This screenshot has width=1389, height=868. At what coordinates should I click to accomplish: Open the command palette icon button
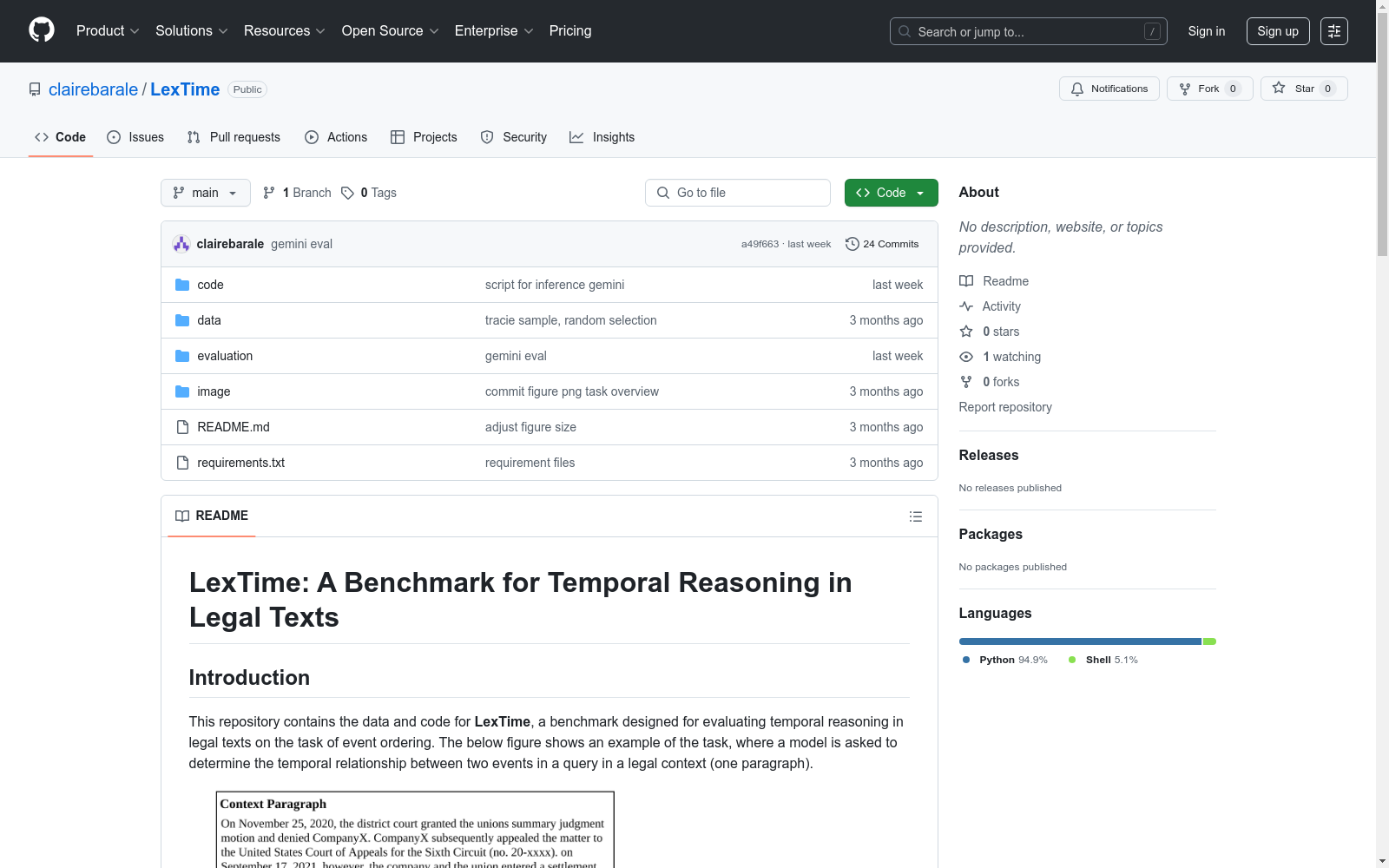pos(1333,31)
